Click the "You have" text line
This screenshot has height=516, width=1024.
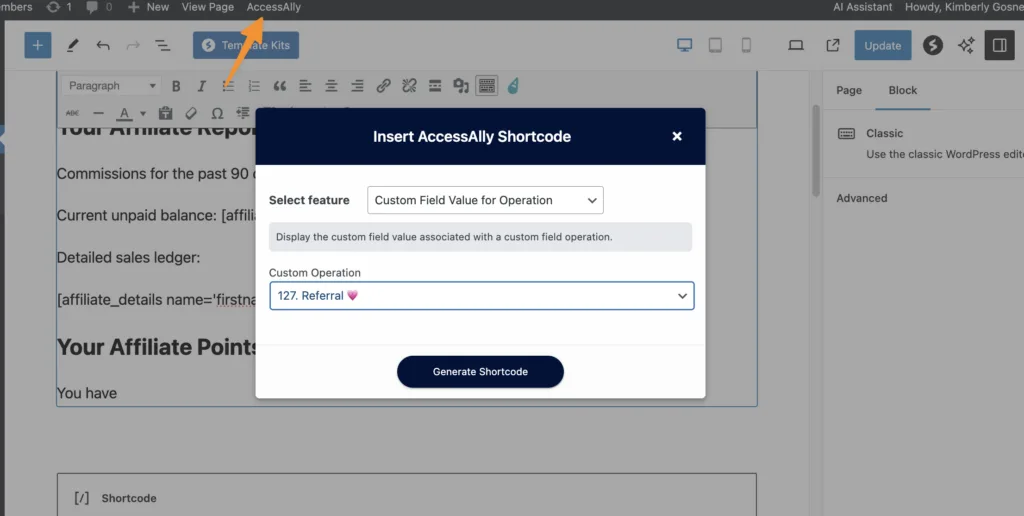click(x=87, y=393)
